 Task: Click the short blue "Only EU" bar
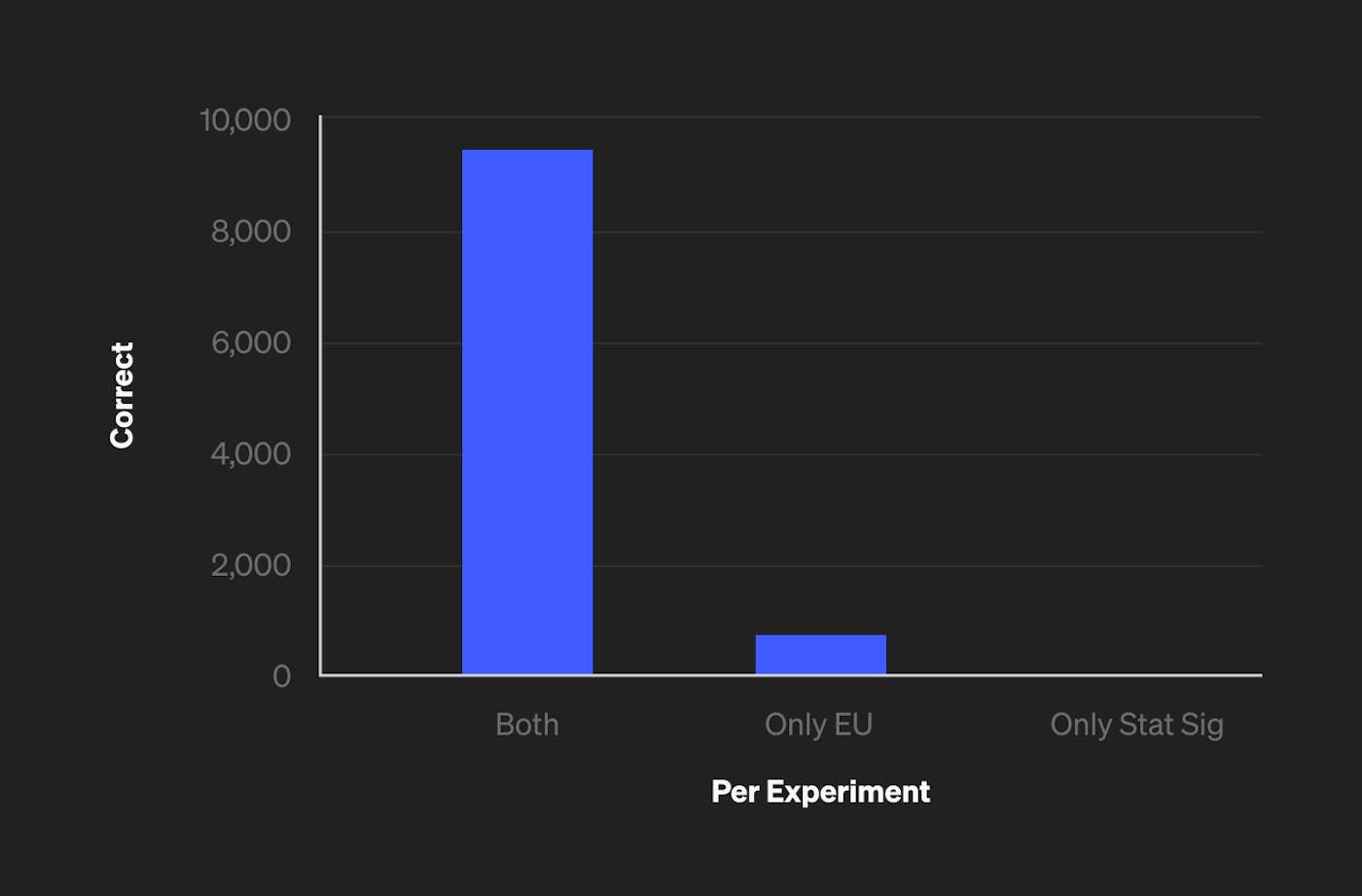(x=820, y=654)
